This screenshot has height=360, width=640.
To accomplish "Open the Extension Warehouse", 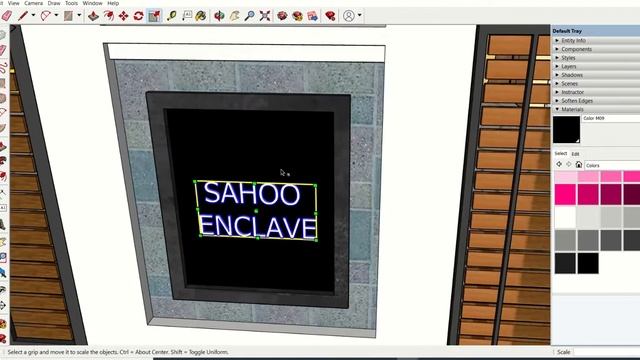I will tap(298, 16).
